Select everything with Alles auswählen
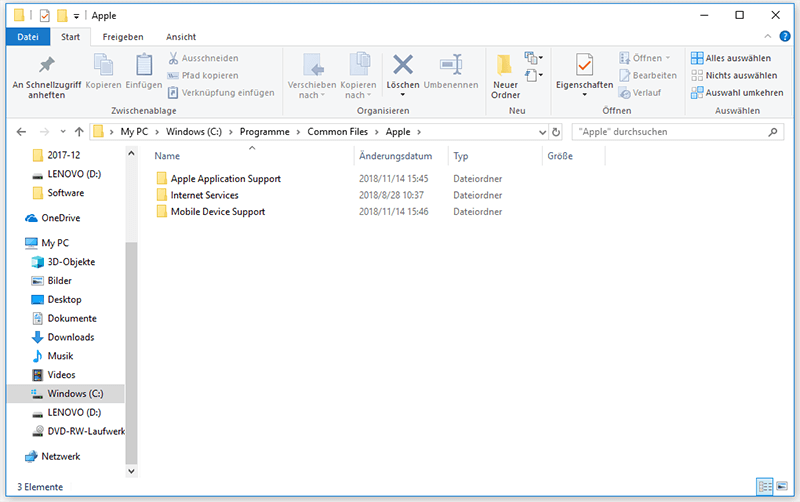800x502 pixels. tap(731, 58)
